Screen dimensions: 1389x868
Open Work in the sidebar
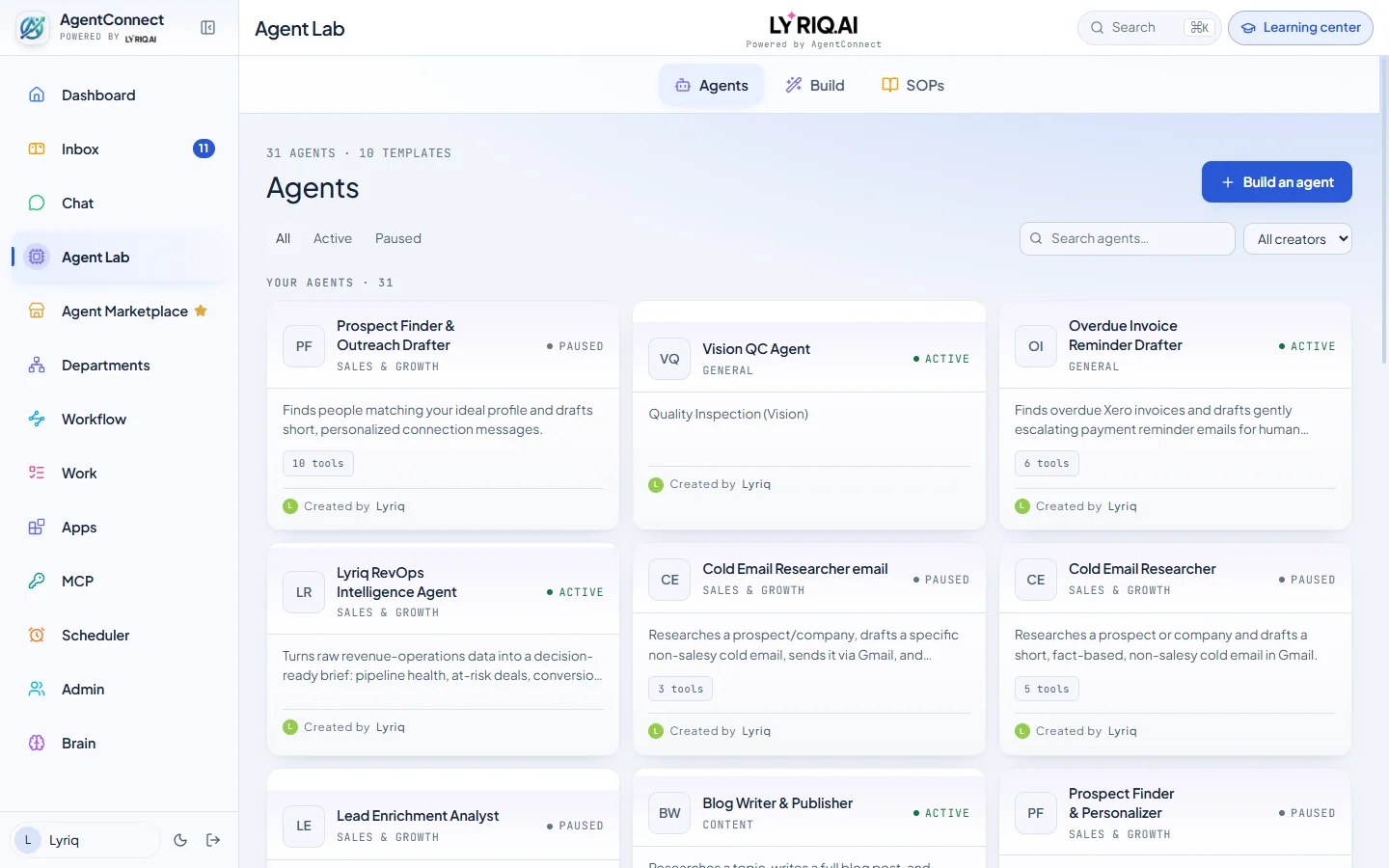120,474
